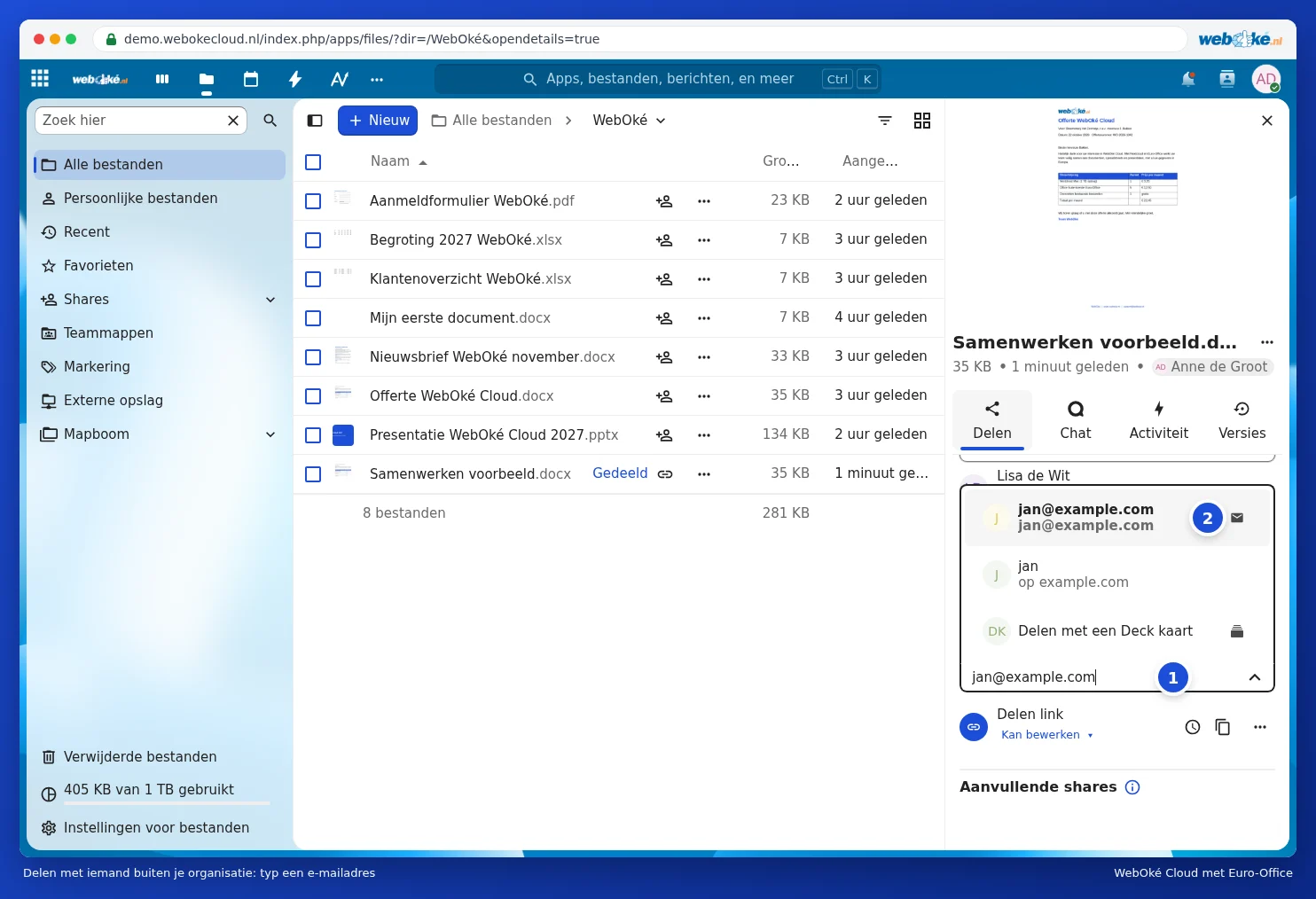
Task: Sort files by the Naam column
Action: tap(399, 161)
